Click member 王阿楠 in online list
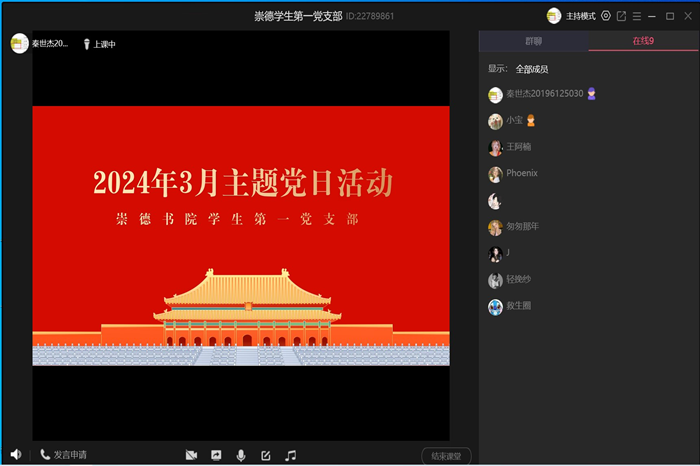This screenshot has height=466, width=700. [519, 147]
